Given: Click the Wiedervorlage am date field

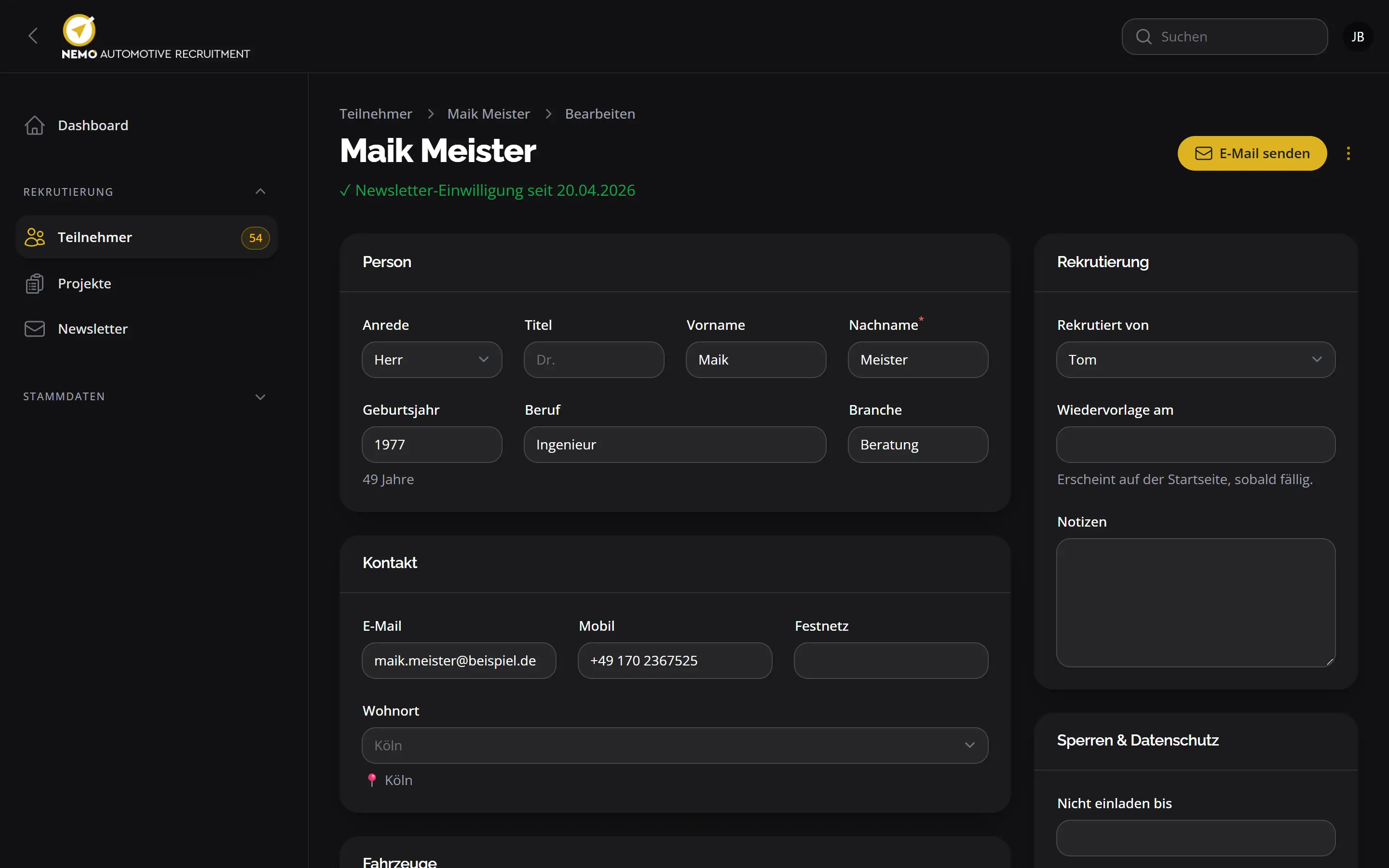Looking at the screenshot, I should pyautogui.click(x=1196, y=444).
